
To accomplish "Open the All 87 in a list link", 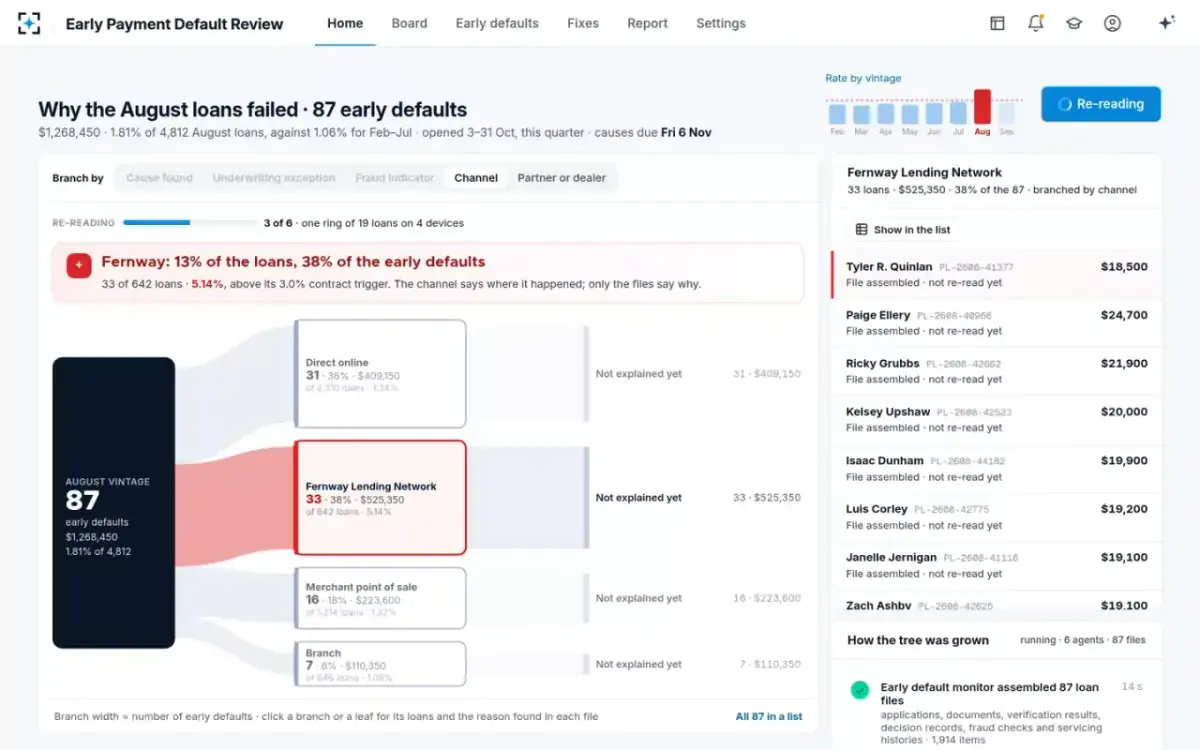I will pos(769,716).
